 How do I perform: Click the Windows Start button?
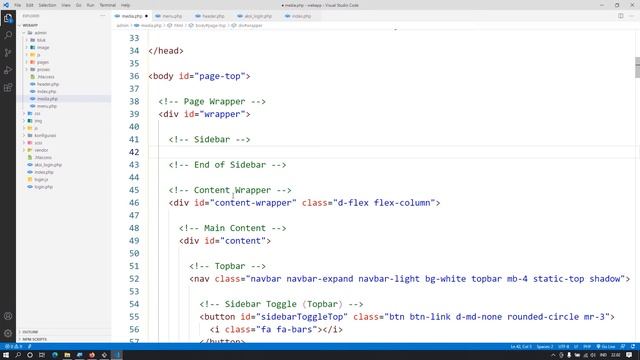6,355
